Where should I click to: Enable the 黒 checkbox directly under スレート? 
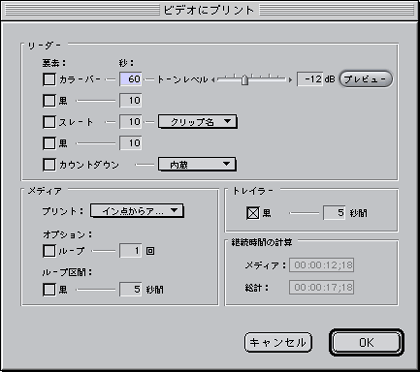49,143
